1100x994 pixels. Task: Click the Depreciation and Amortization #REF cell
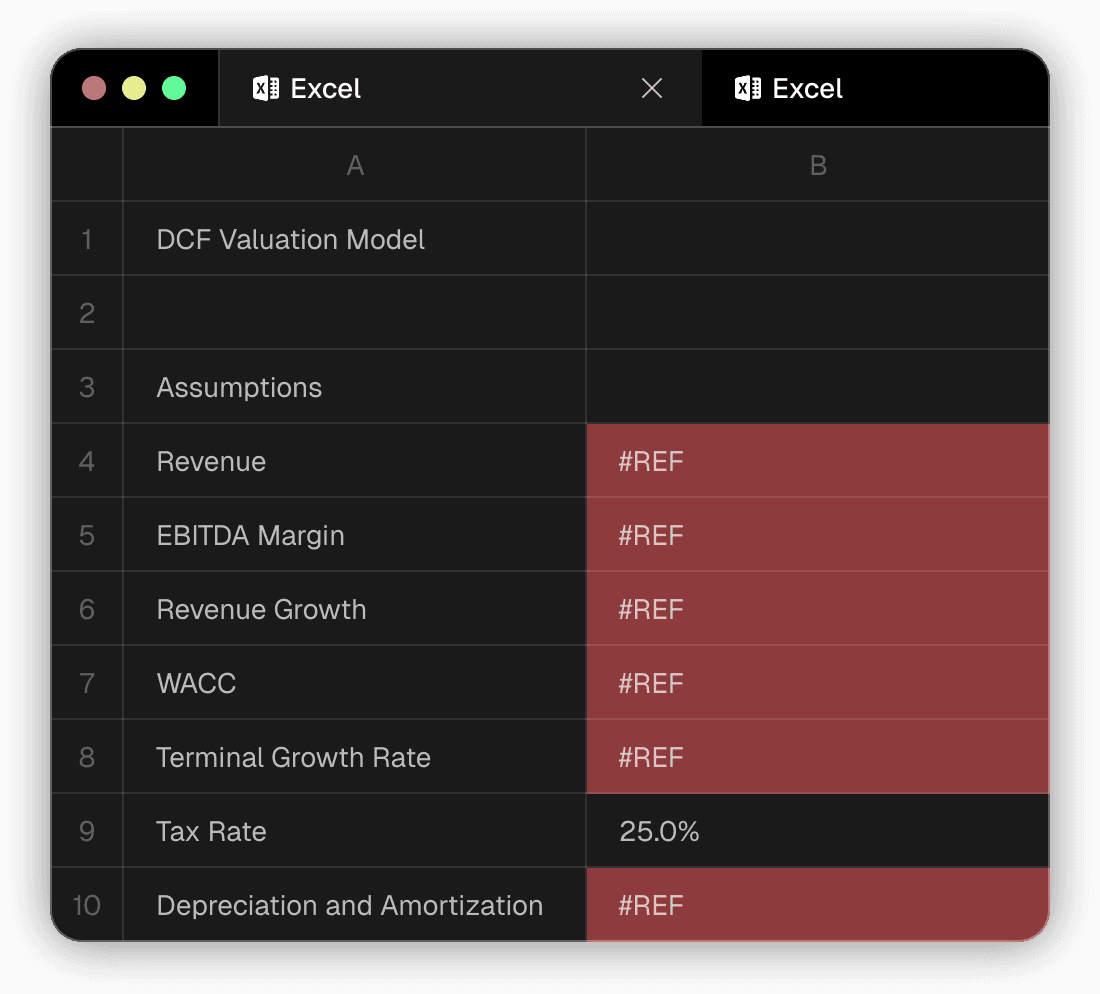817,905
